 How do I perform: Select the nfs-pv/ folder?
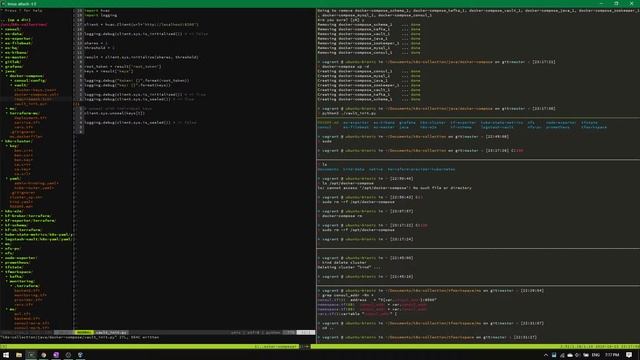(x=13, y=249)
